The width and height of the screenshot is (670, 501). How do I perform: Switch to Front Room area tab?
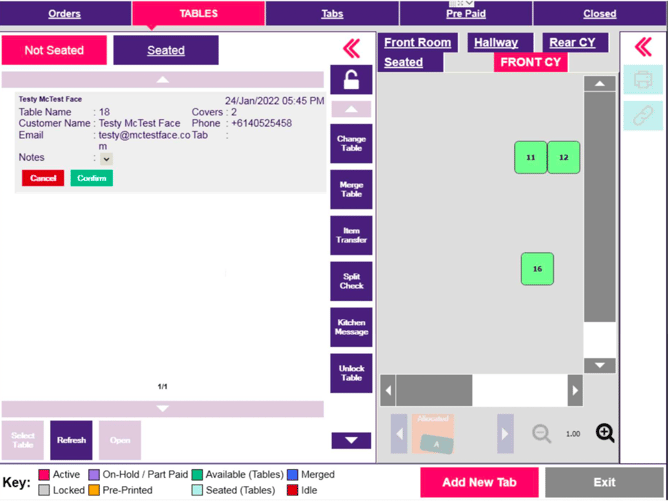pos(418,42)
